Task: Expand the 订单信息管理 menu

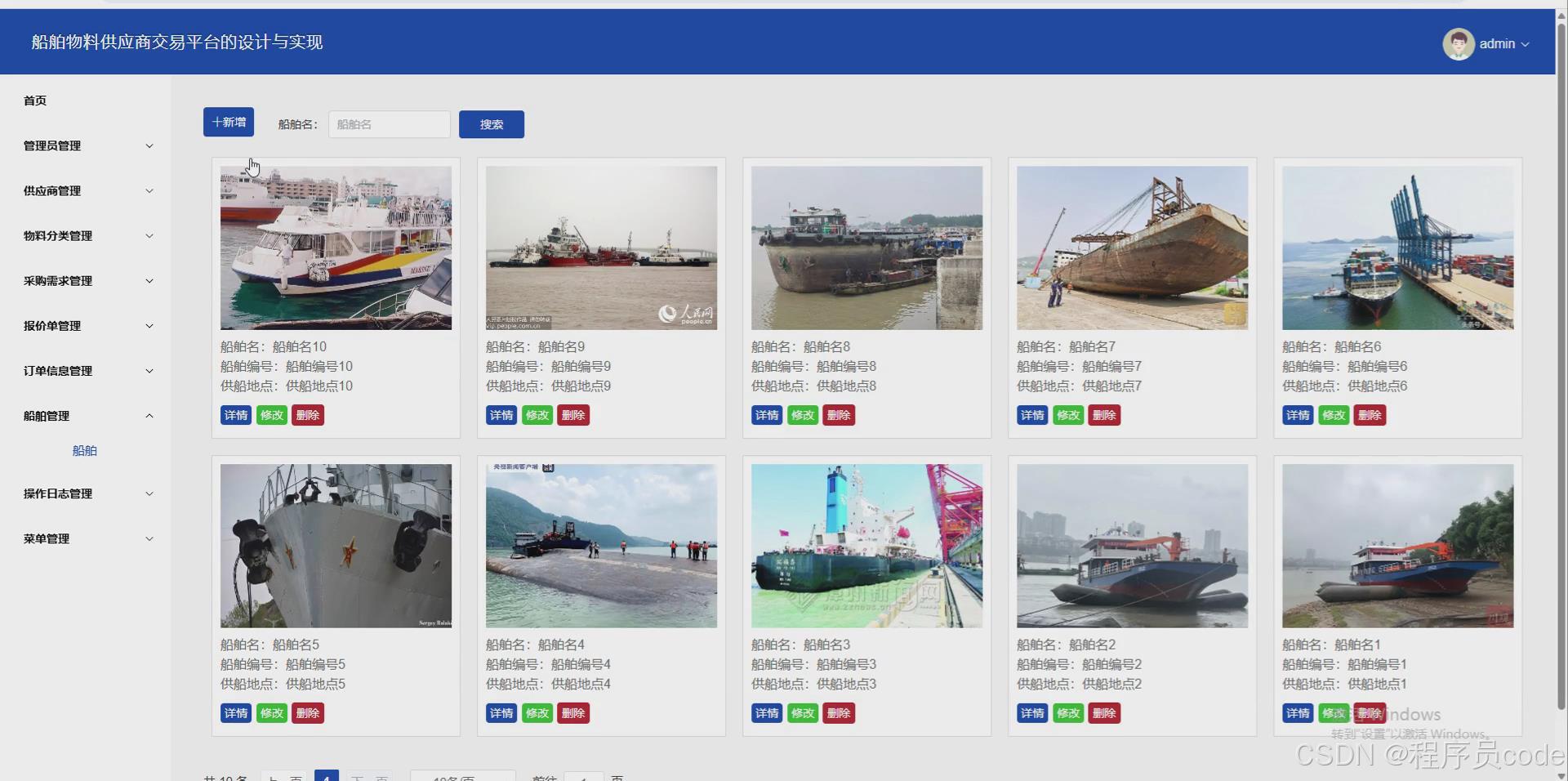Action: (87, 370)
